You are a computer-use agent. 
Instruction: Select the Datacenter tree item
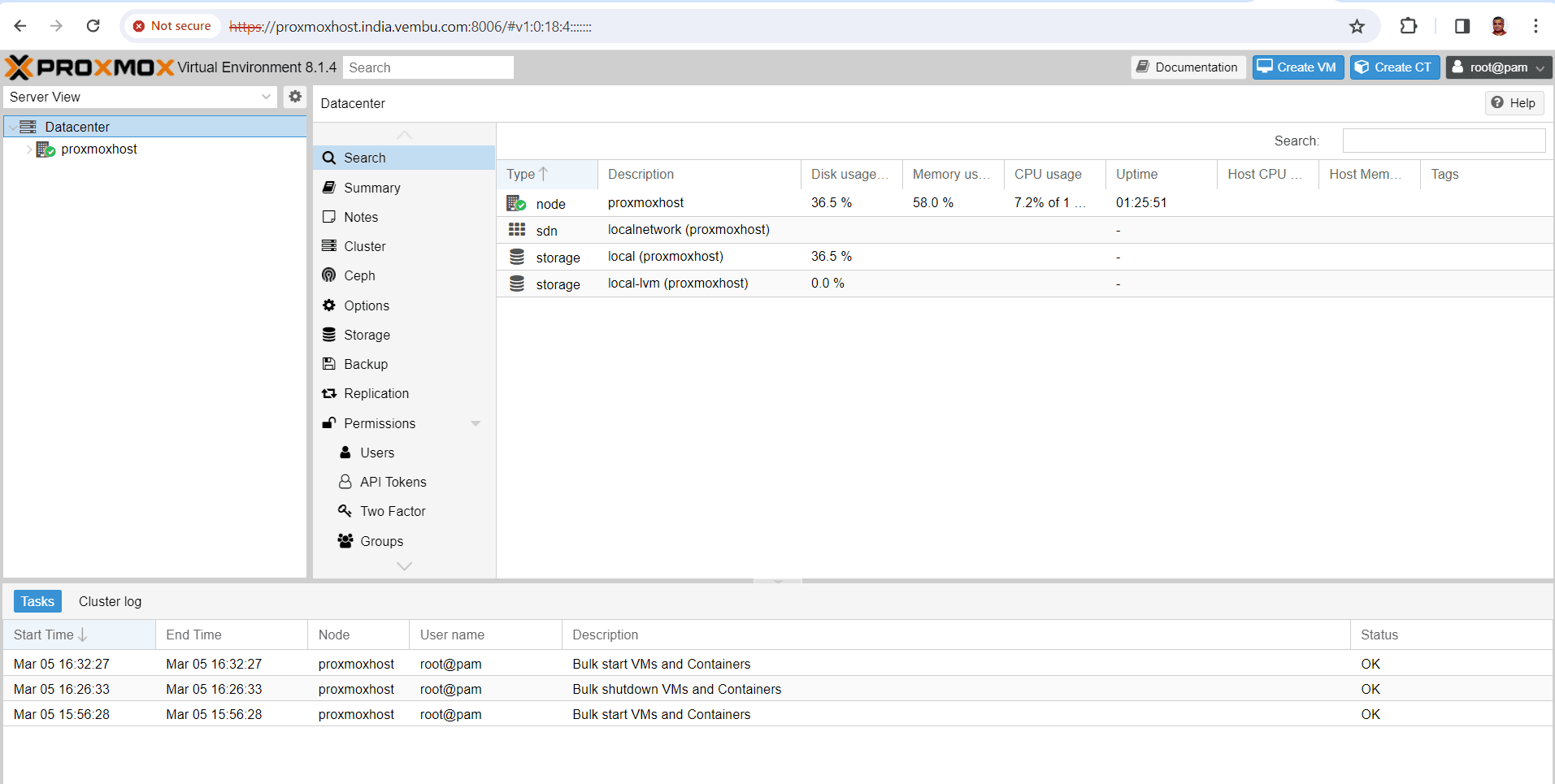point(154,127)
